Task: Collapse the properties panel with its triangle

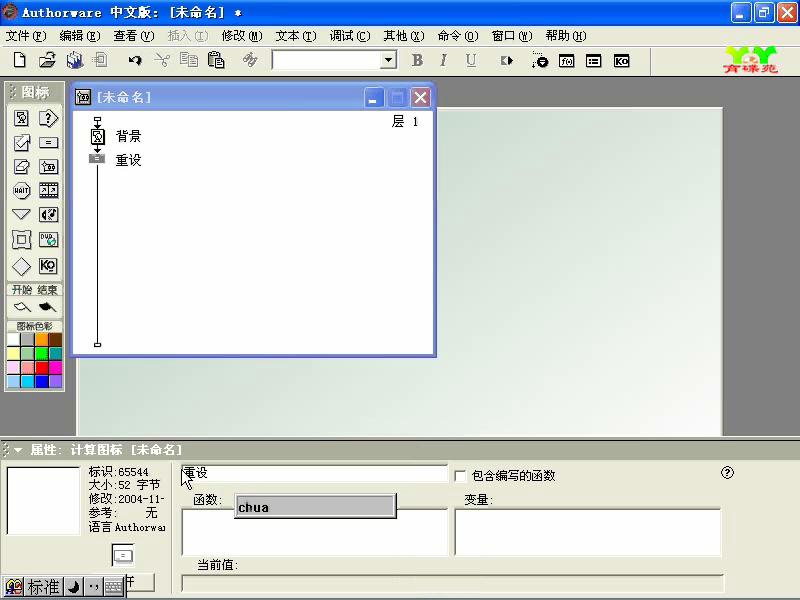Action: click(18, 449)
